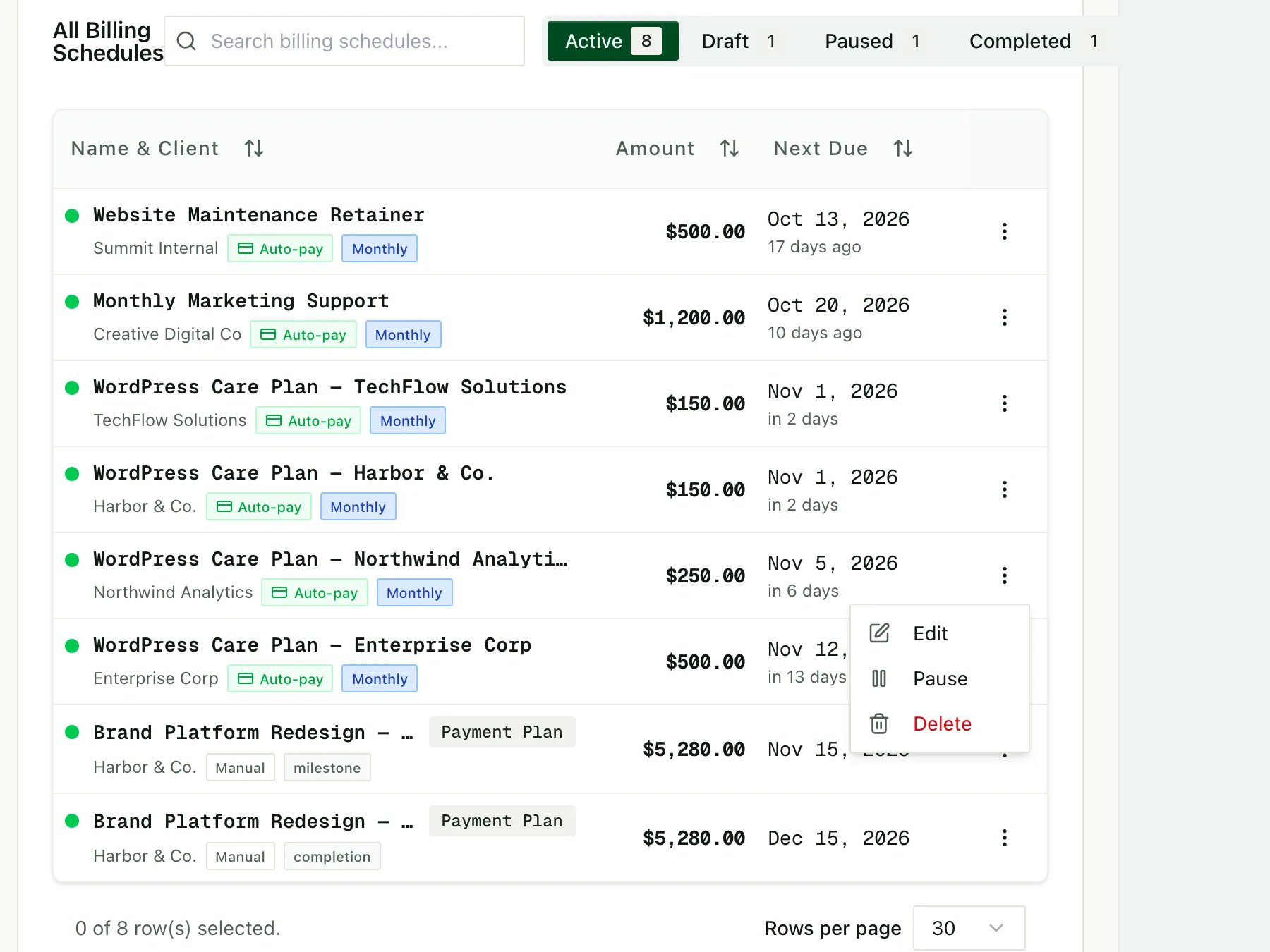Click Monthly badge for Summit Internal
This screenshot has width=1270, height=952.
[380, 248]
